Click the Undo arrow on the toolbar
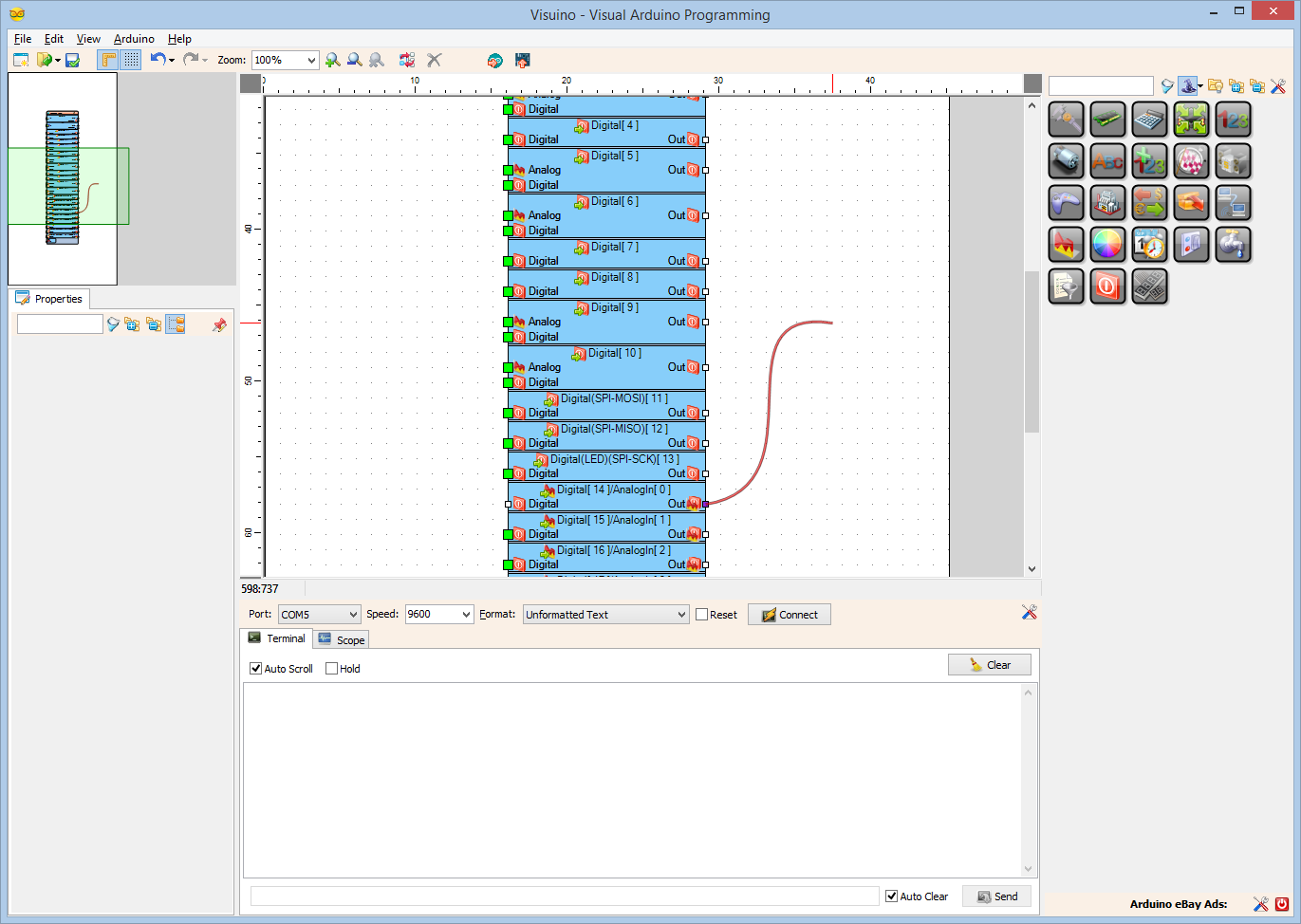This screenshot has width=1301, height=924. pyautogui.click(x=157, y=59)
